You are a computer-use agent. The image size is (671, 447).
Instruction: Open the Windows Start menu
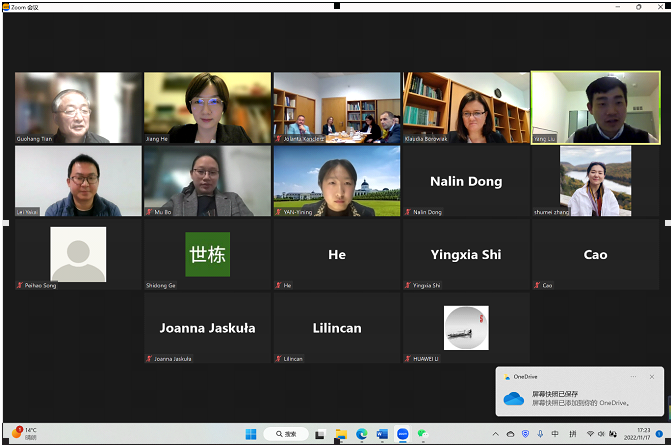tap(251, 434)
